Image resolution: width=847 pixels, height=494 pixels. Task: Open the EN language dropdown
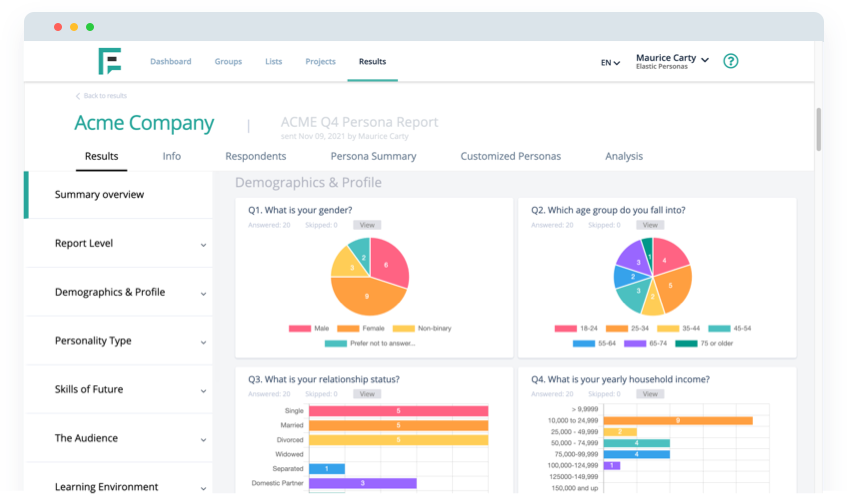pyautogui.click(x=610, y=63)
